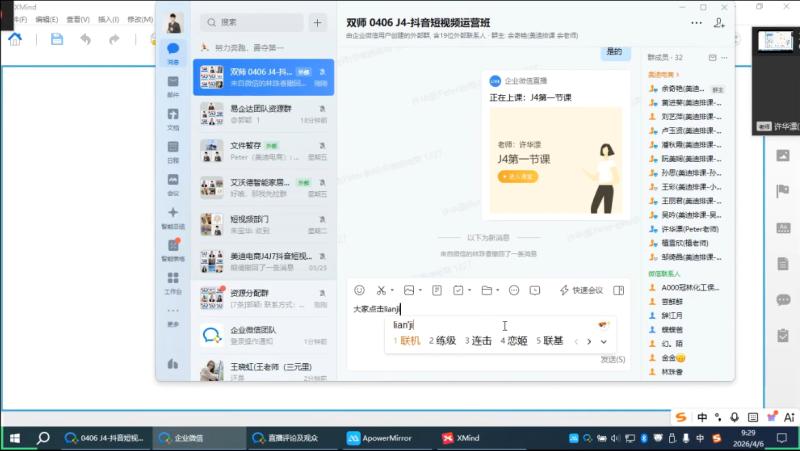Viewport: 800px width, 451px height.
Task: Click the Sogou input method S icon
Action: [681, 417]
